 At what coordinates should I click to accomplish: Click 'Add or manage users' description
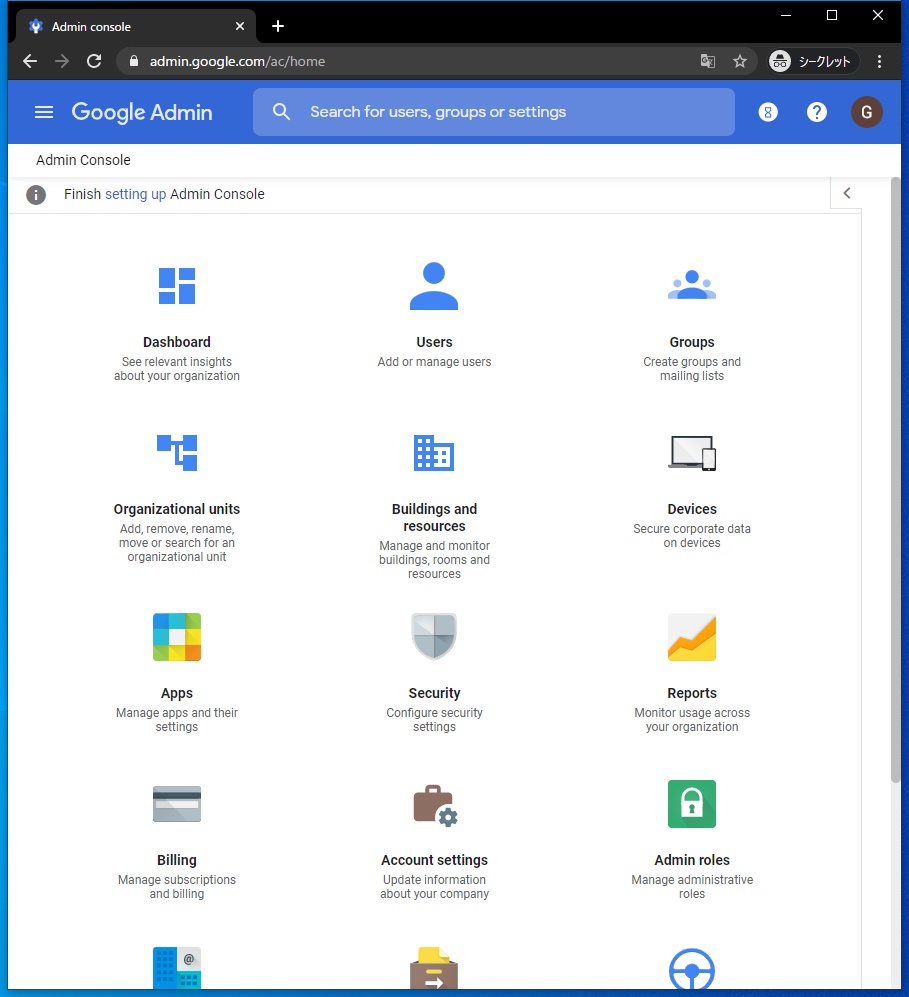(434, 362)
